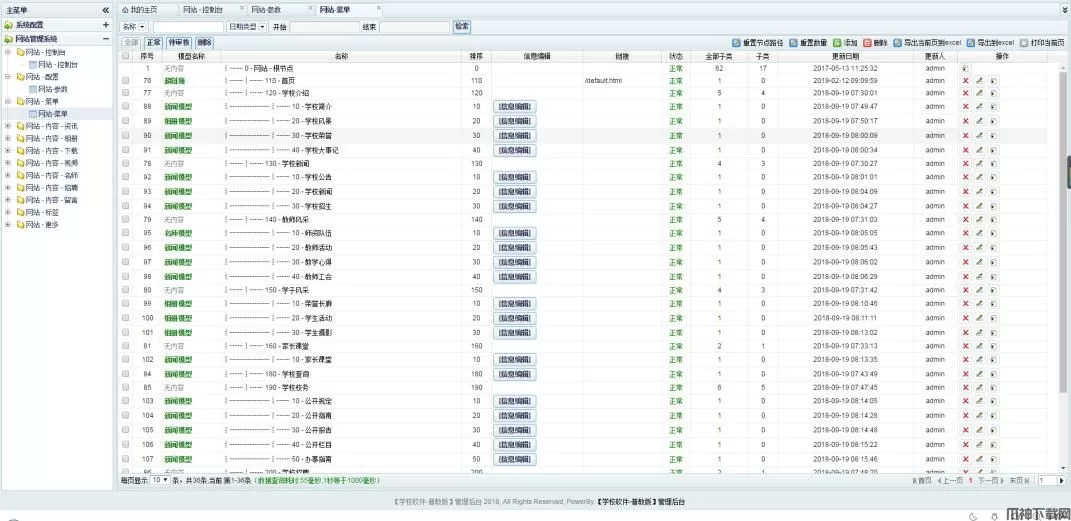1071x521 pixels.
Task: Expand the 网站 - 内容 - 资讯 tree node
Action: click(7, 126)
